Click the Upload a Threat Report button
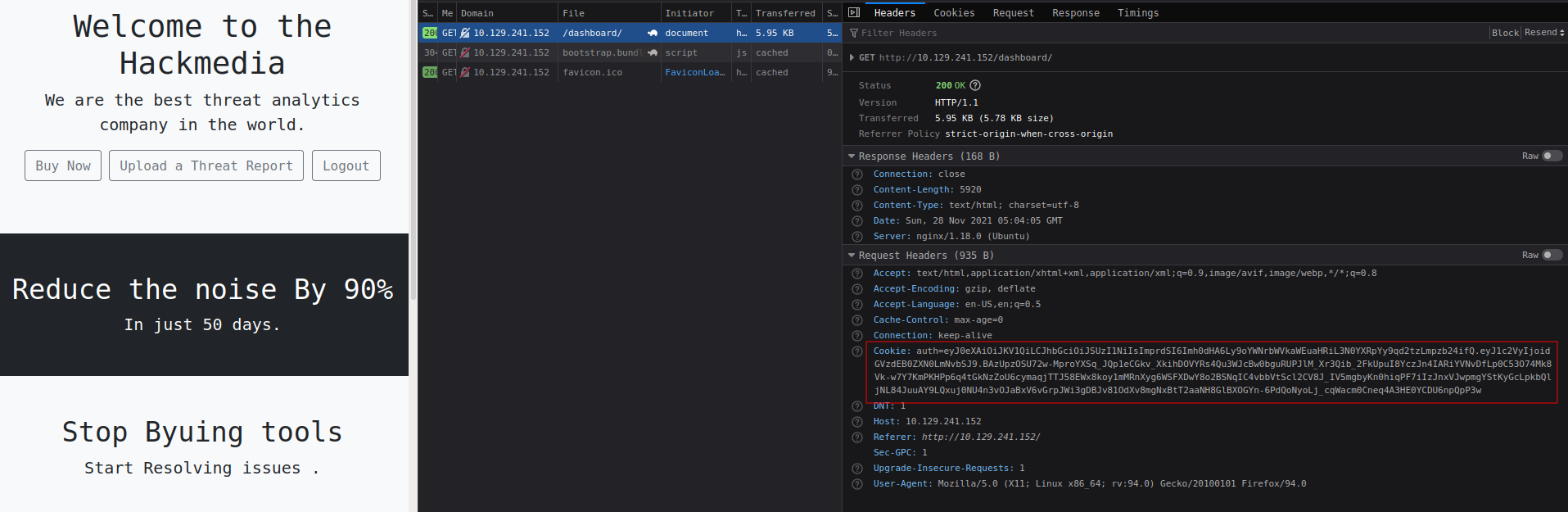This screenshot has width=1568, height=512. (x=206, y=165)
